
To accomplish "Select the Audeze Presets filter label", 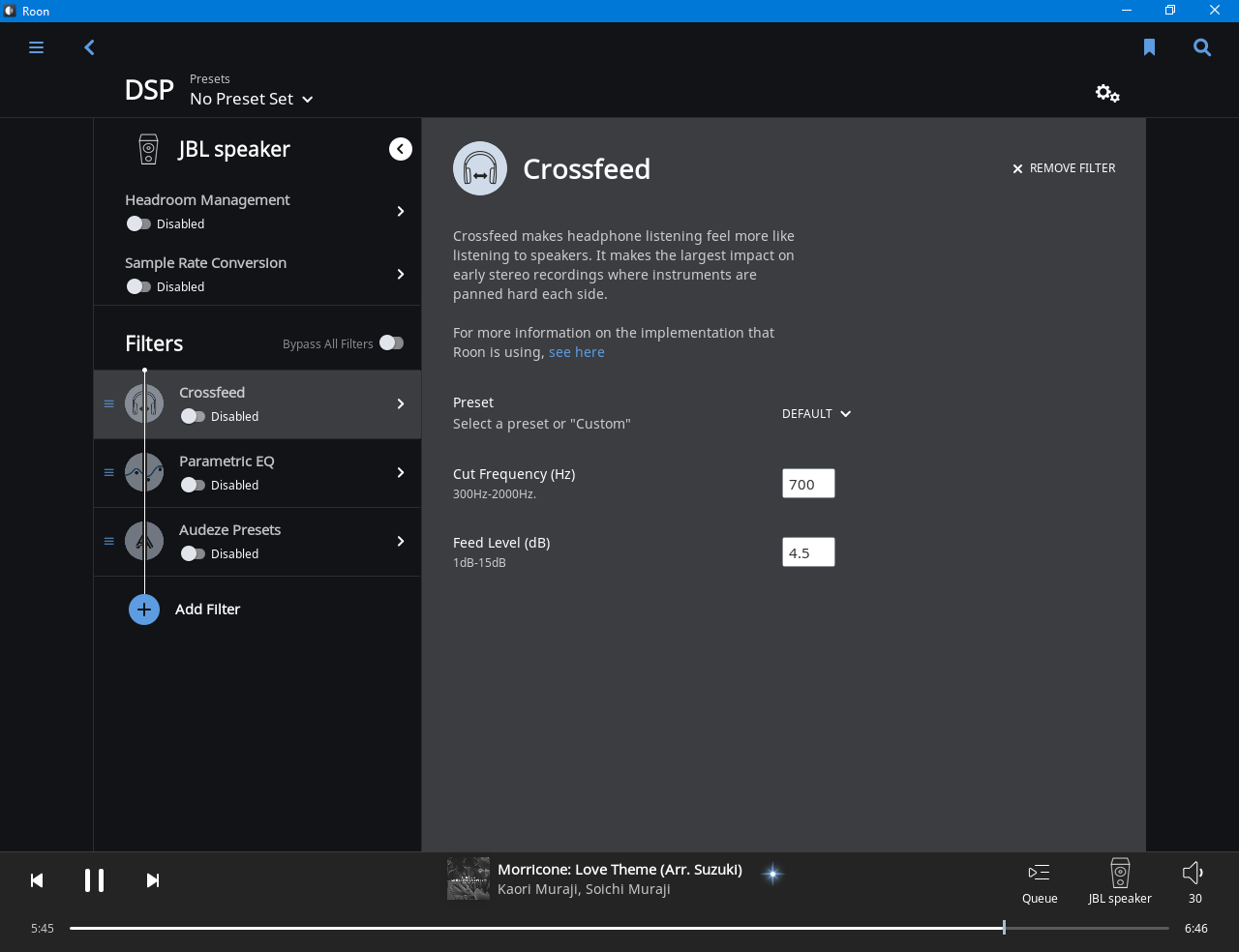I will pyautogui.click(x=230, y=529).
